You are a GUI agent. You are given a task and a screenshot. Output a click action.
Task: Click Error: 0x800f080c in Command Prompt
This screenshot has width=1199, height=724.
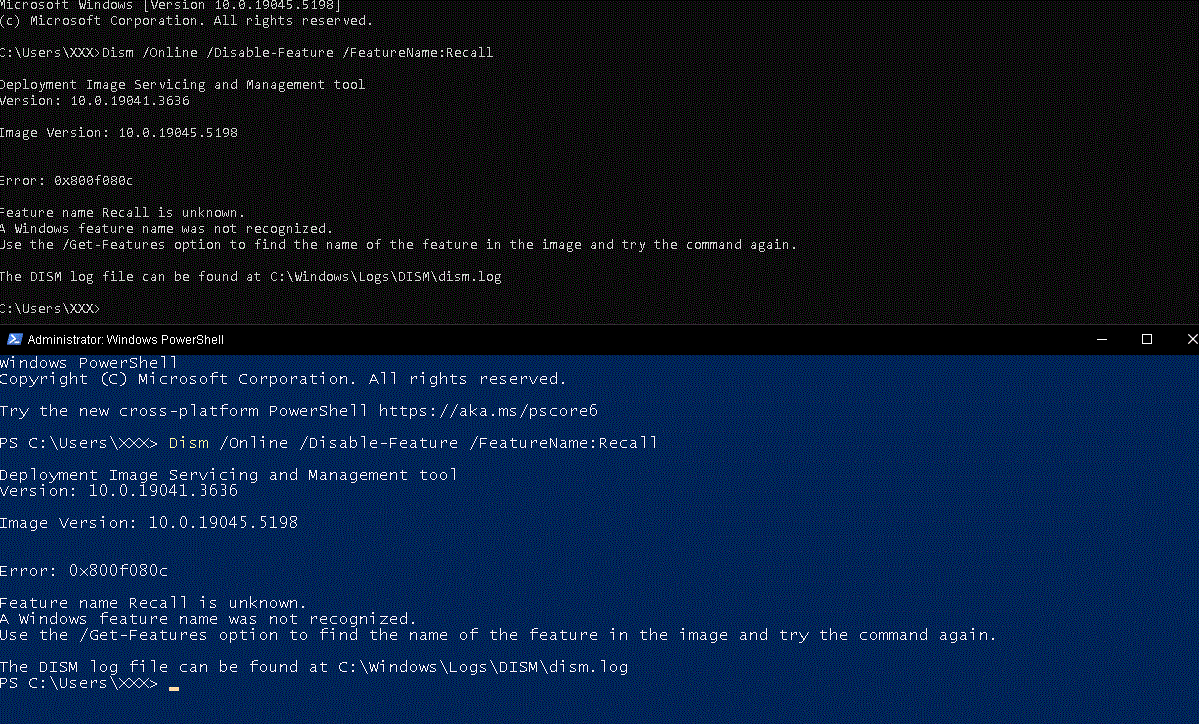click(x=66, y=181)
